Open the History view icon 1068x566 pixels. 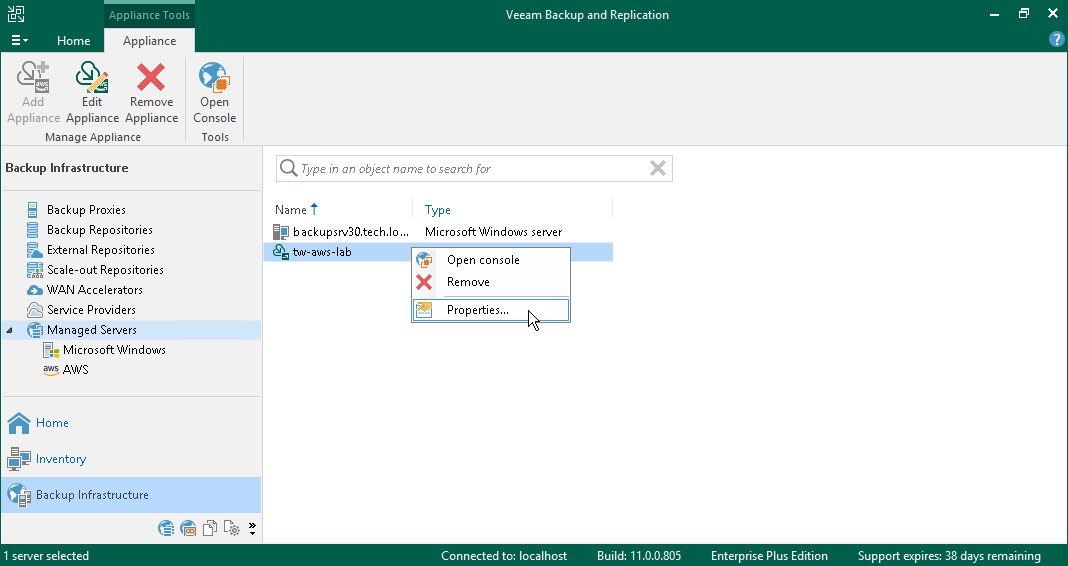[231, 529]
